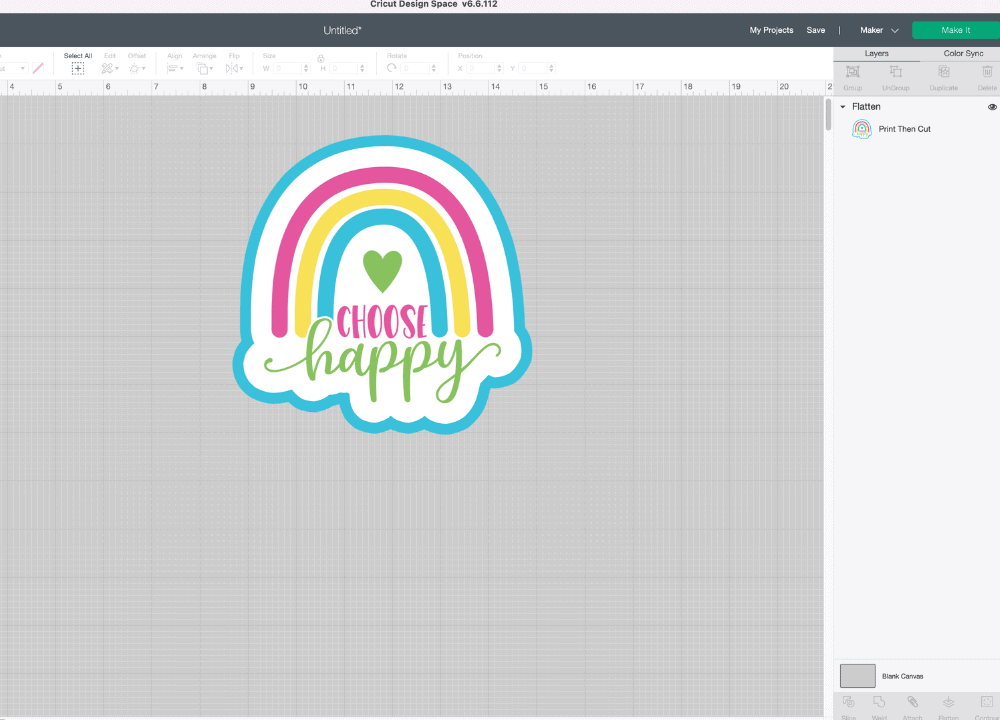Click the Blank Canvas color swatch
Screen dimensions: 1000x720
pos(857,676)
